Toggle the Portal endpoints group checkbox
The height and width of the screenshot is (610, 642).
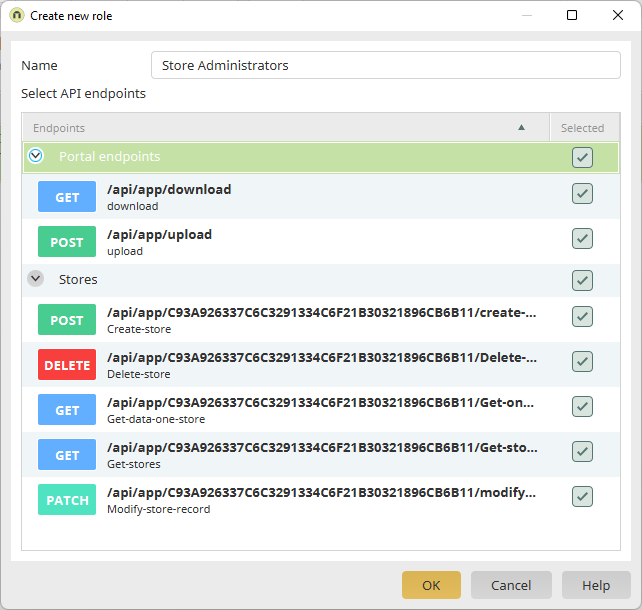pos(582,157)
